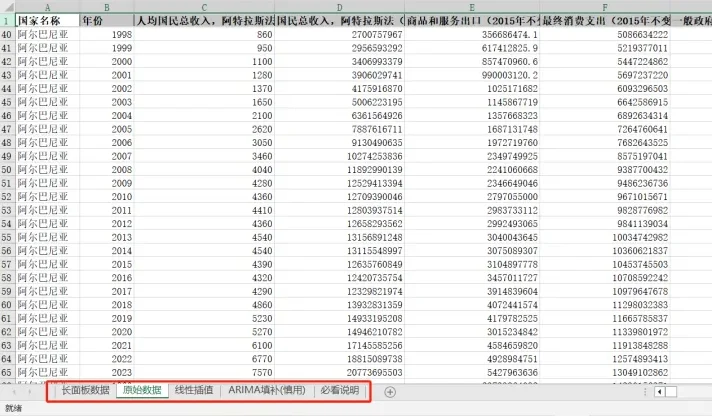The height and width of the screenshot is (416, 712).
Task: Select column E header
Action: pos(472,7)
